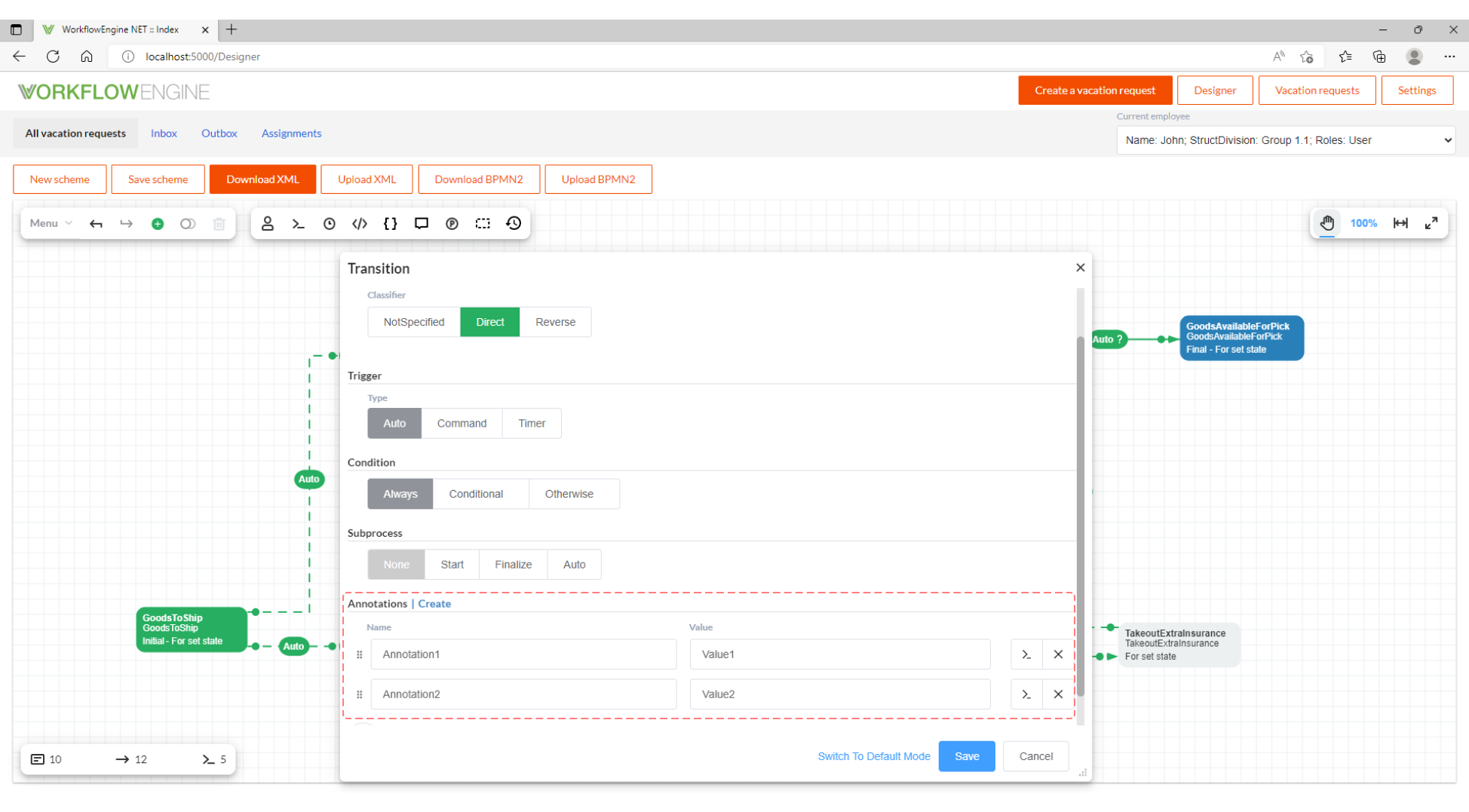
Task: Save the transition settings
Action: click(x=967, y=756)
